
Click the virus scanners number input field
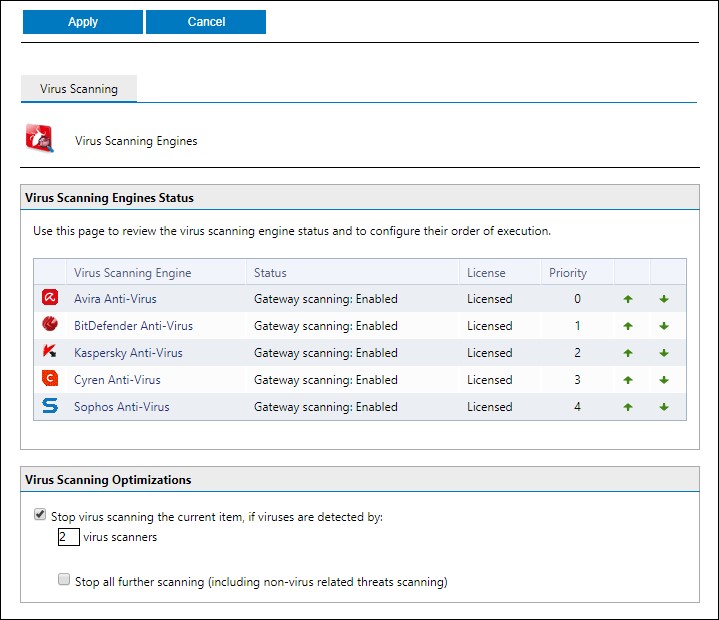pyautogui.click(x=69, y=537)
